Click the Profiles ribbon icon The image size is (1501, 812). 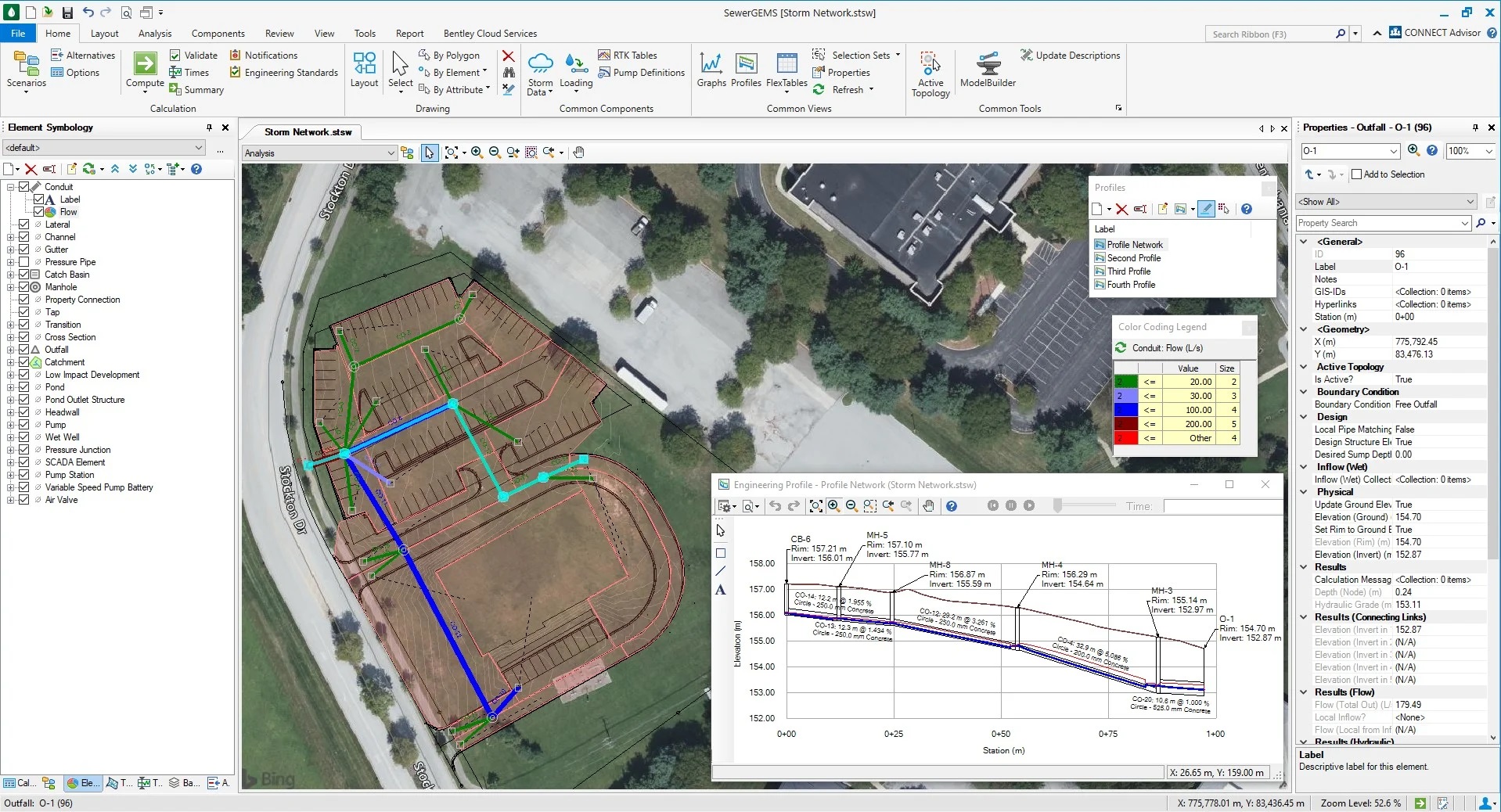click(x=746, y=69)
